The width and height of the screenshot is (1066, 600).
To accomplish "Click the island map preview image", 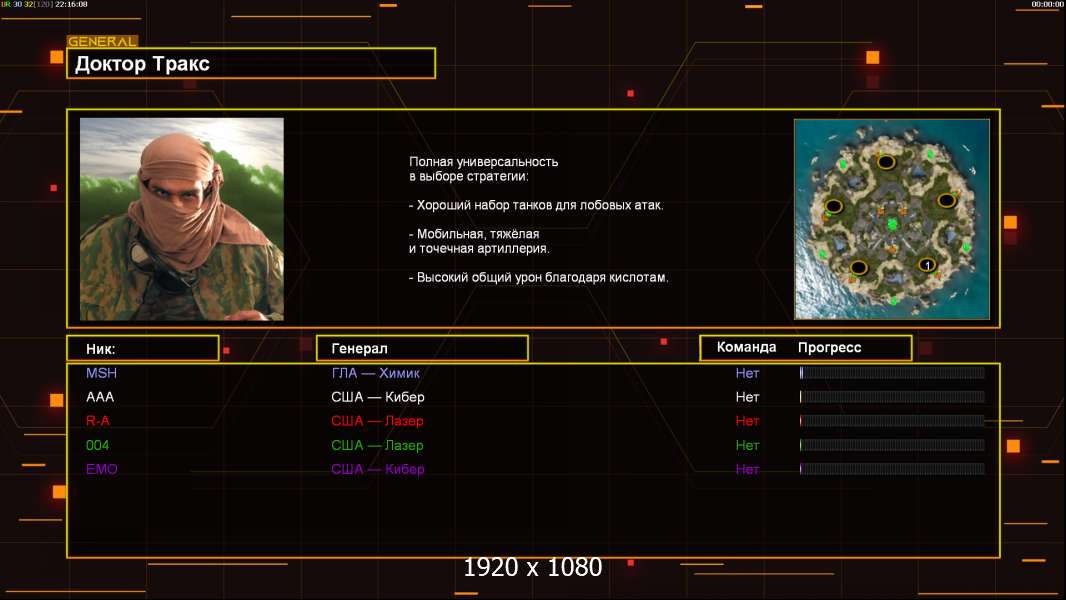I will [x=892, y=219].
